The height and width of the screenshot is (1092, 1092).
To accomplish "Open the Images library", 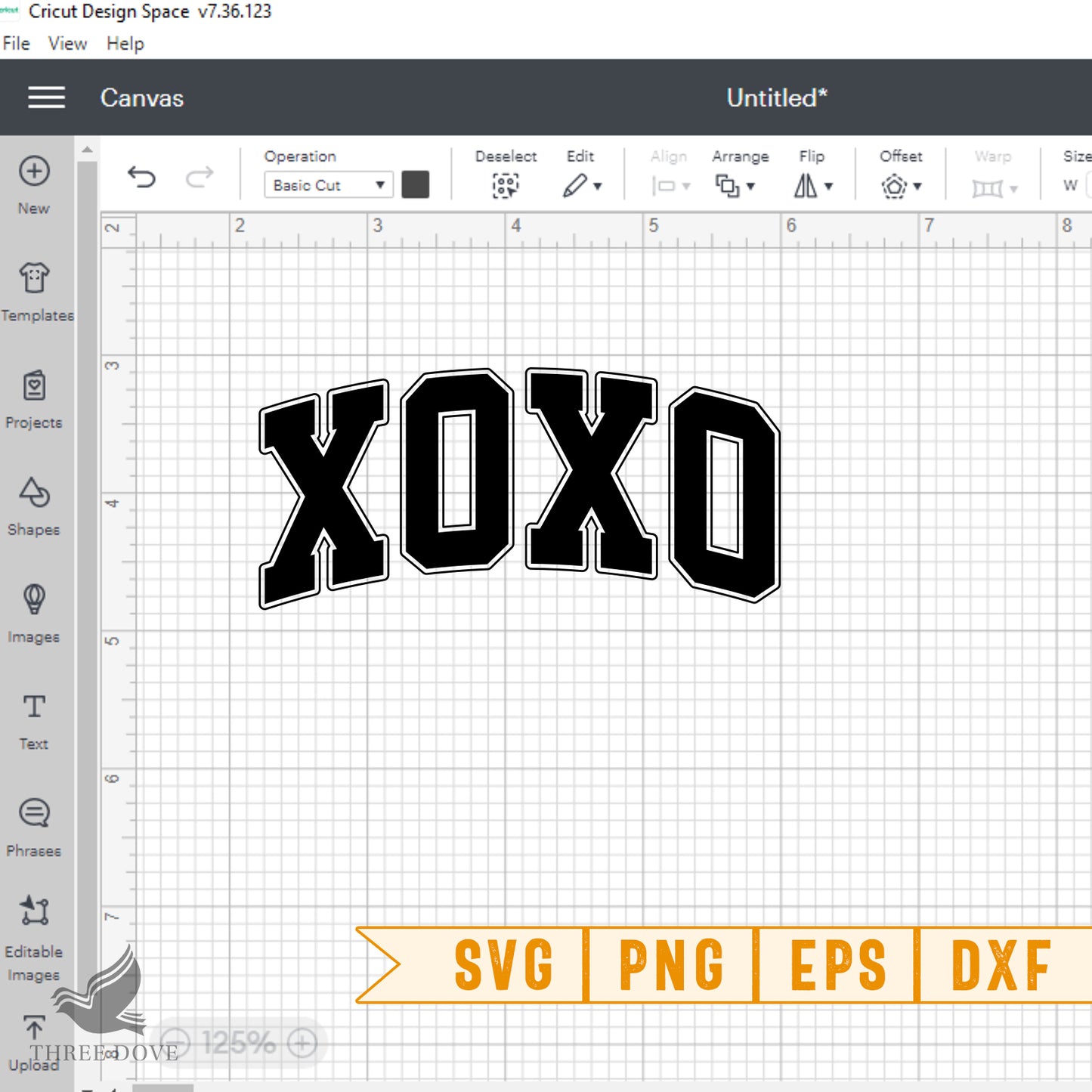I will point(34,614).
